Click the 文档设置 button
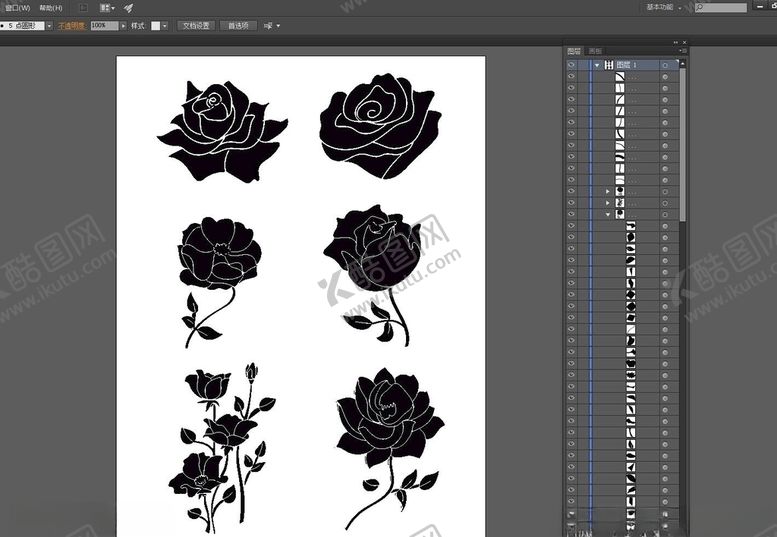777x537 pixels. pos(197,26)
